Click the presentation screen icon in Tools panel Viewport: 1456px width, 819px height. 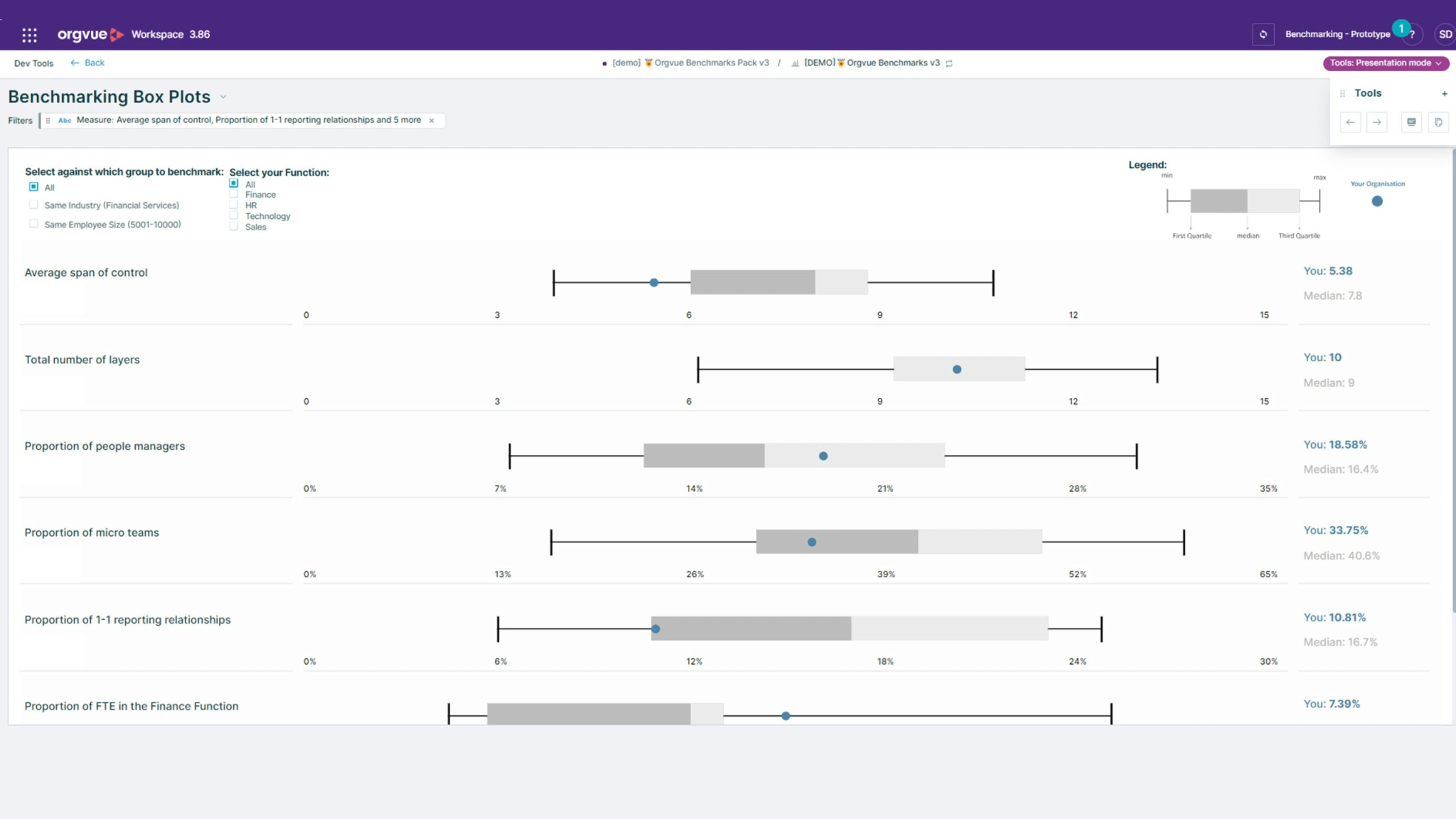tap(1411, 122)
